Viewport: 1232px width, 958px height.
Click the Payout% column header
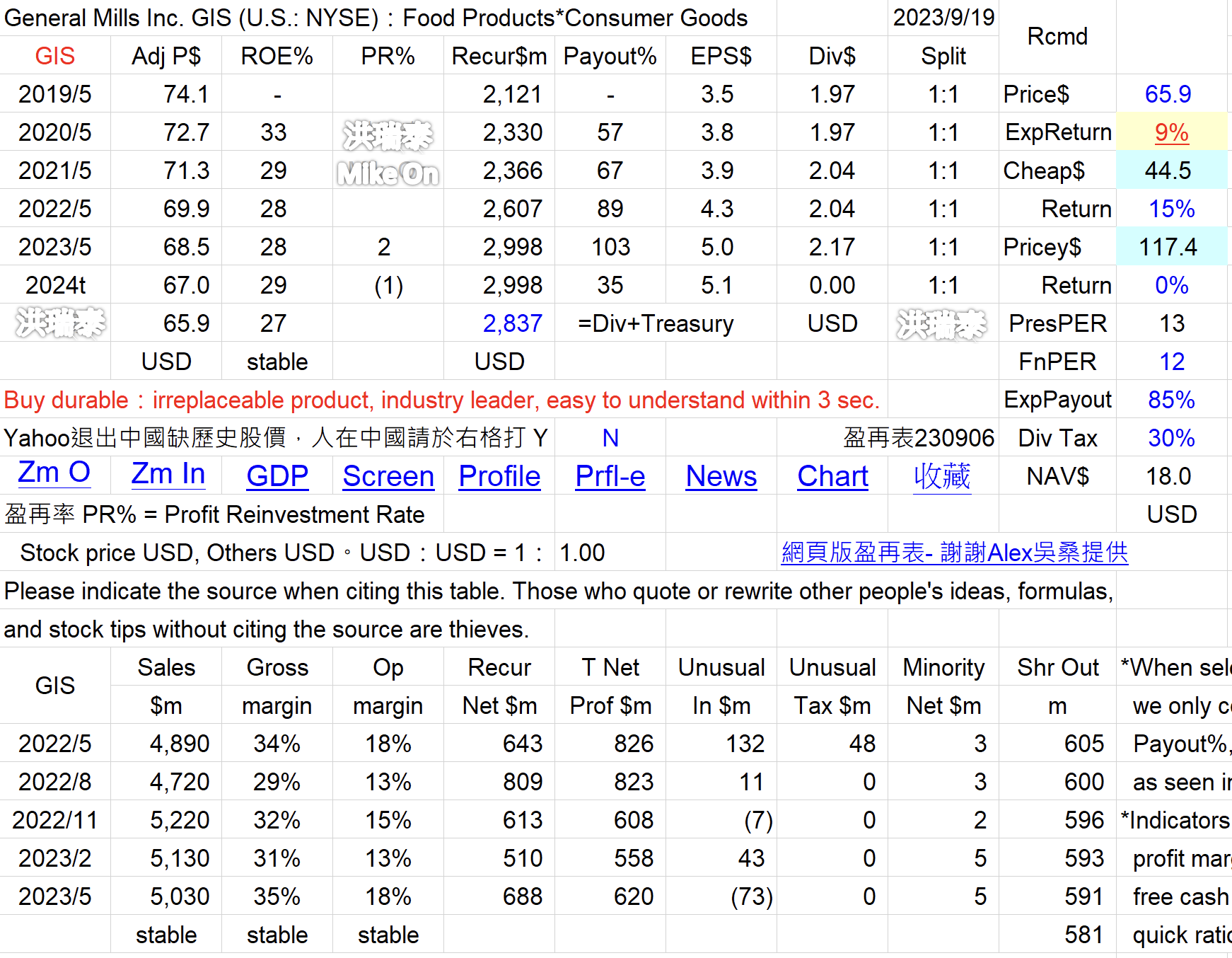click(610, 56)
